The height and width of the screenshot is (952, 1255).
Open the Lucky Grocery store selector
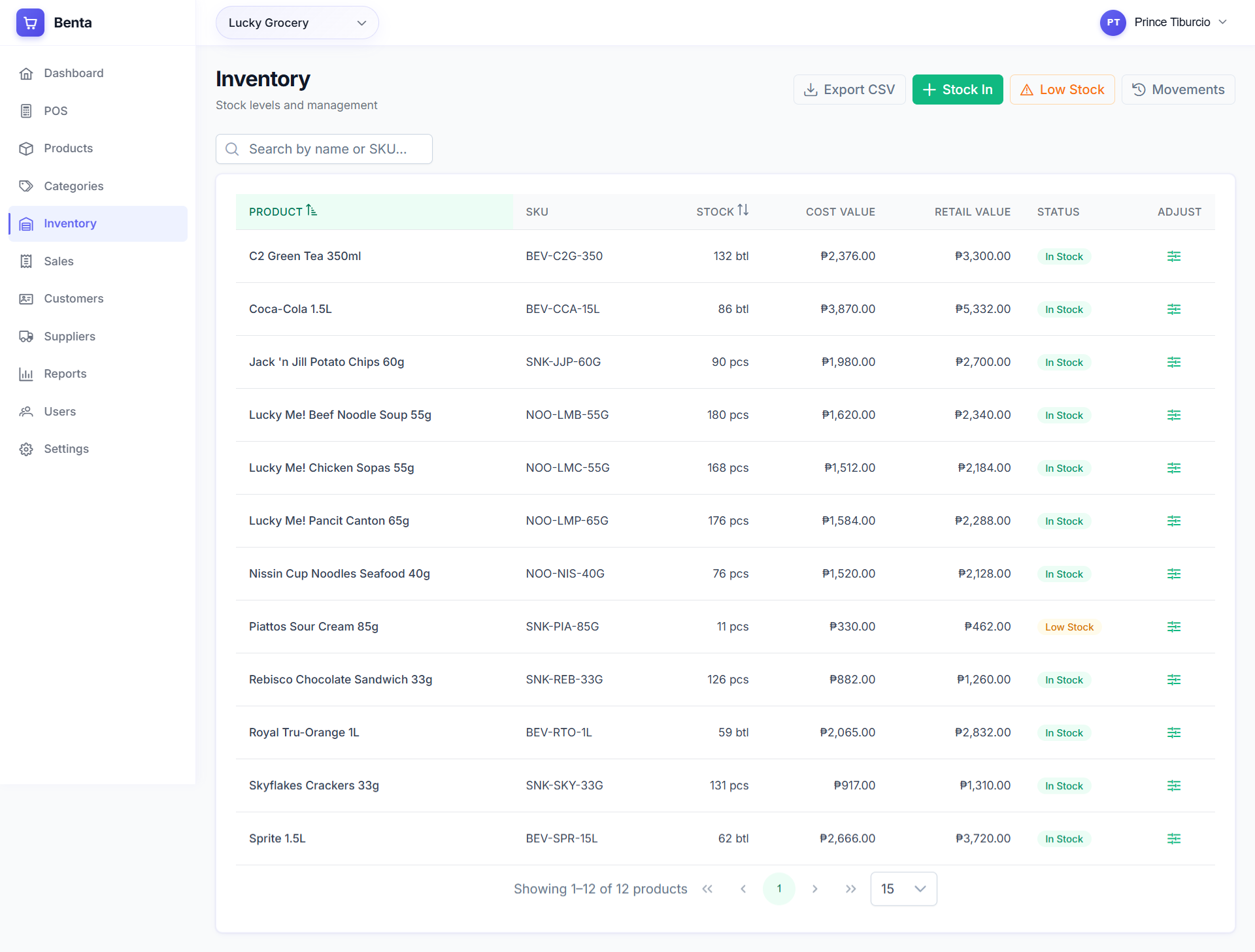(x=297, y=22)
